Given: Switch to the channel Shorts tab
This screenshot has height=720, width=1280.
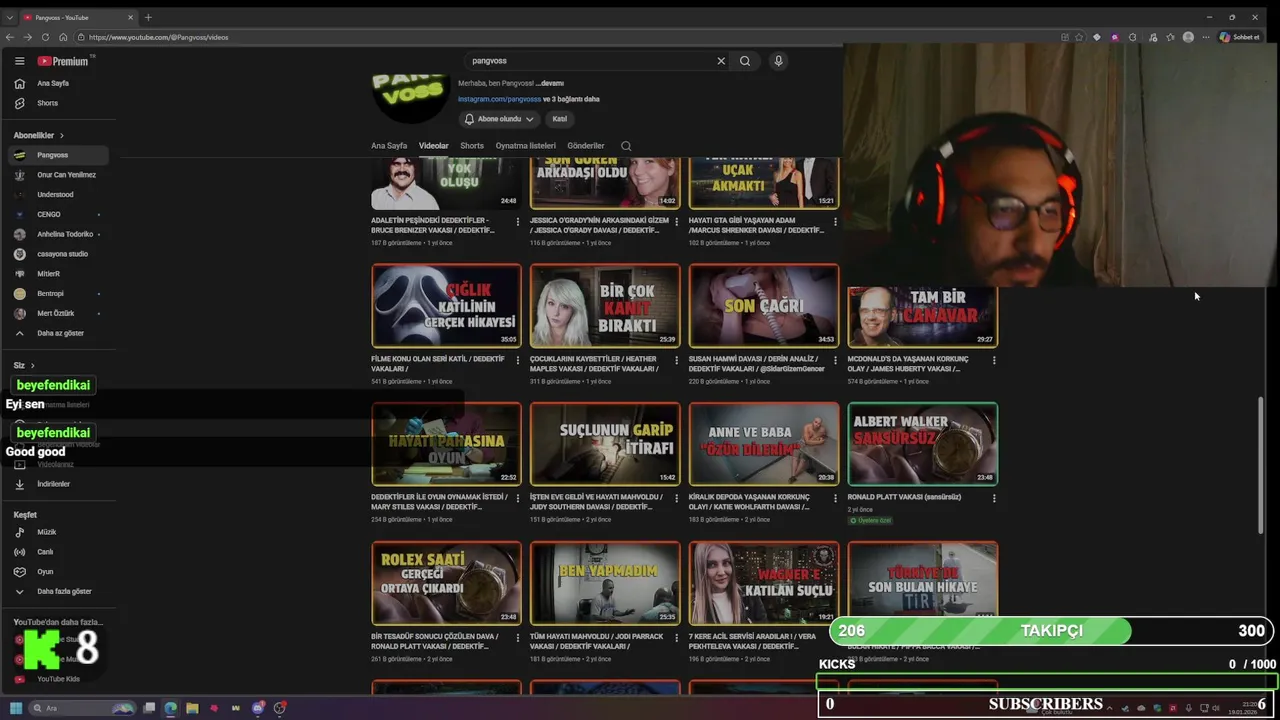Looking at the screenshot, I should point(472,146).
